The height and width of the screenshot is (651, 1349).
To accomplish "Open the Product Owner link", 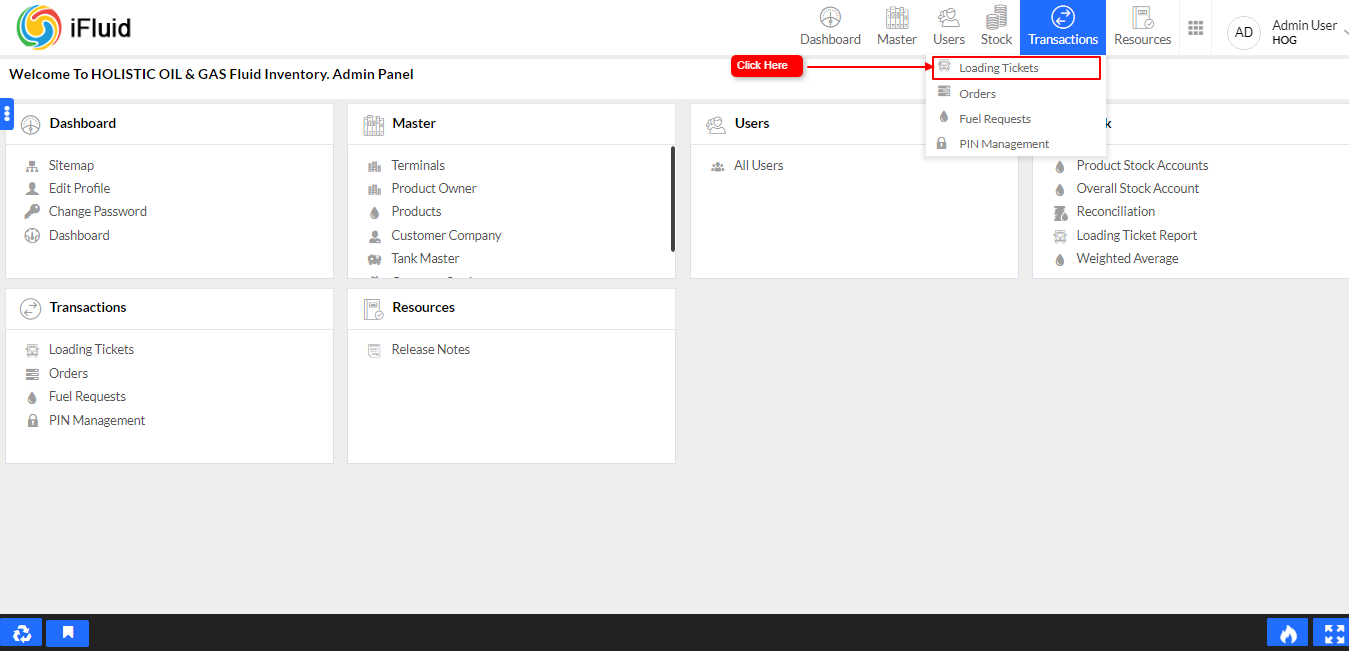I will tap(434, 188).
